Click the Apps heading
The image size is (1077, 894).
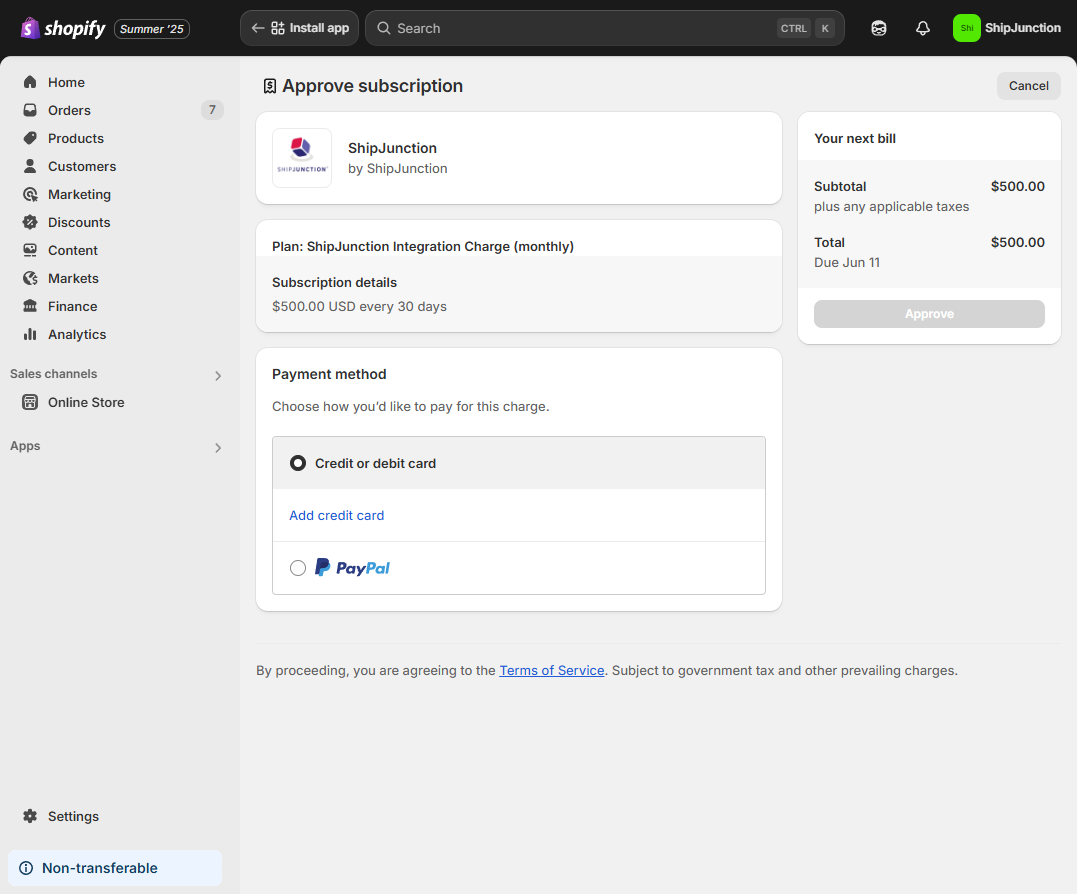coord(25,446)
